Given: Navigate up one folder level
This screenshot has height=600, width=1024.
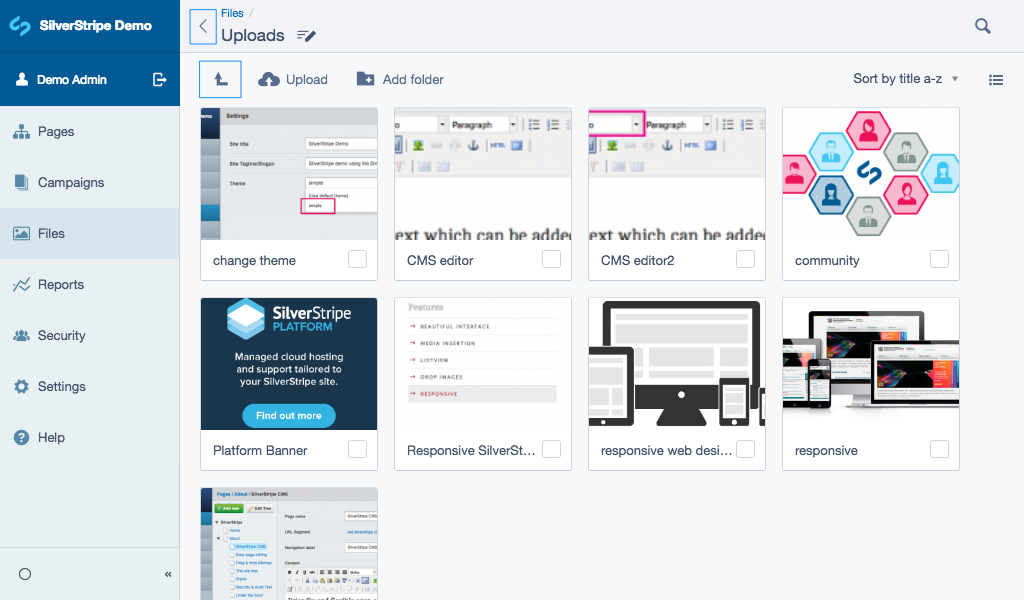Looking at the screenshot, I should [220, 80].
